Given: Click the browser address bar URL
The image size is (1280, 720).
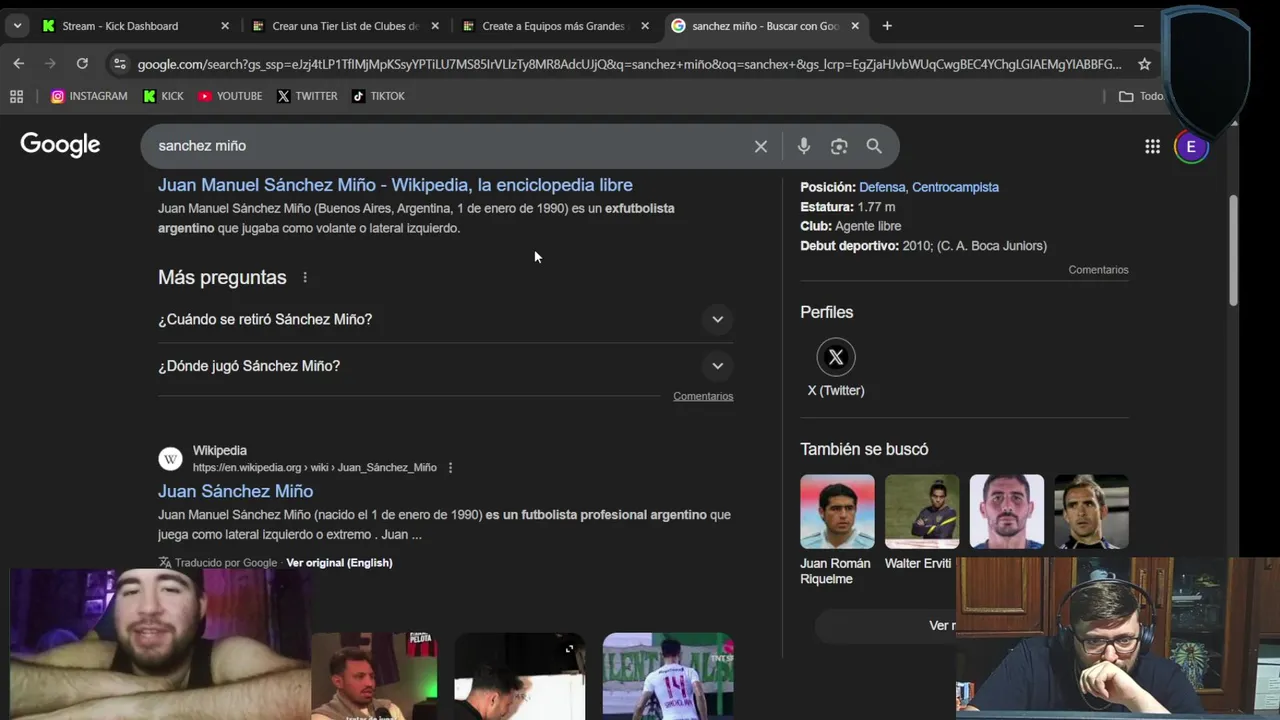Looking at the screenshot, I should (630, 64).
